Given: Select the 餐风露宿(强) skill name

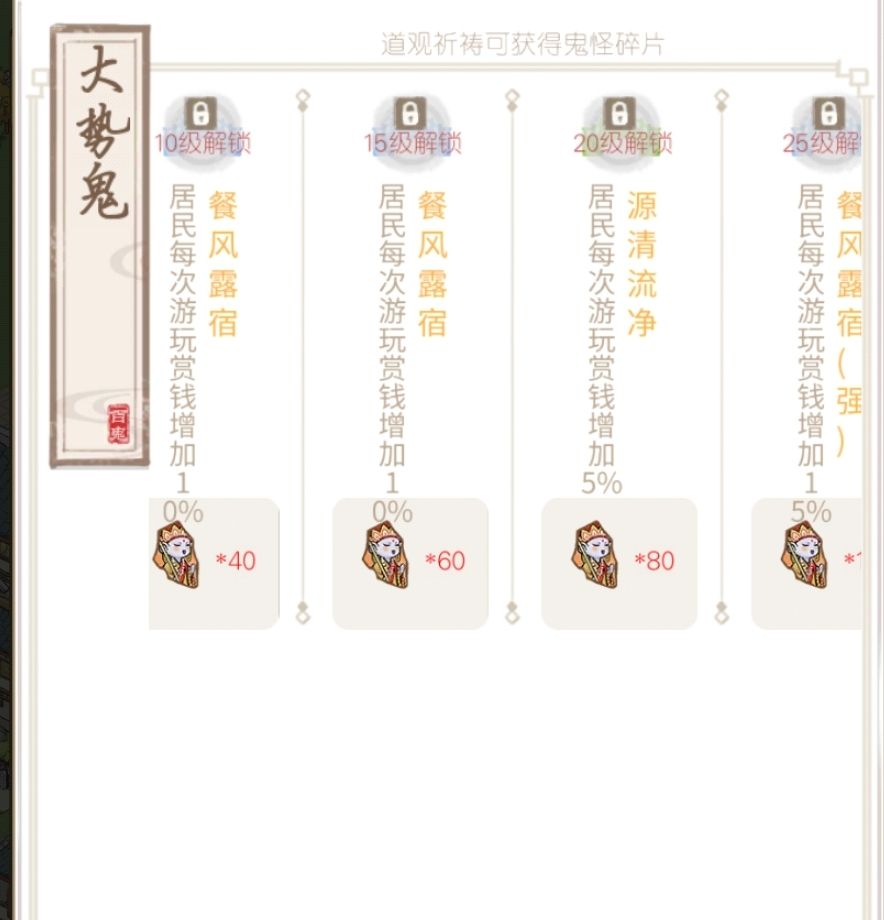Looking at the screenshot, I should (x=849, y=324).
